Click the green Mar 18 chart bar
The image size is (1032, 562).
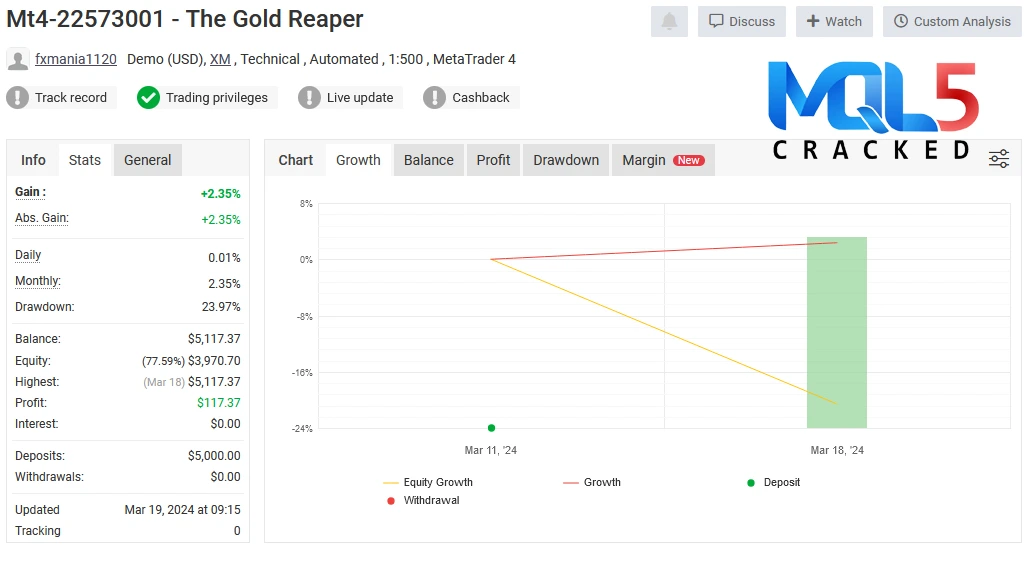pyautogui.click(x=837, y=332)
